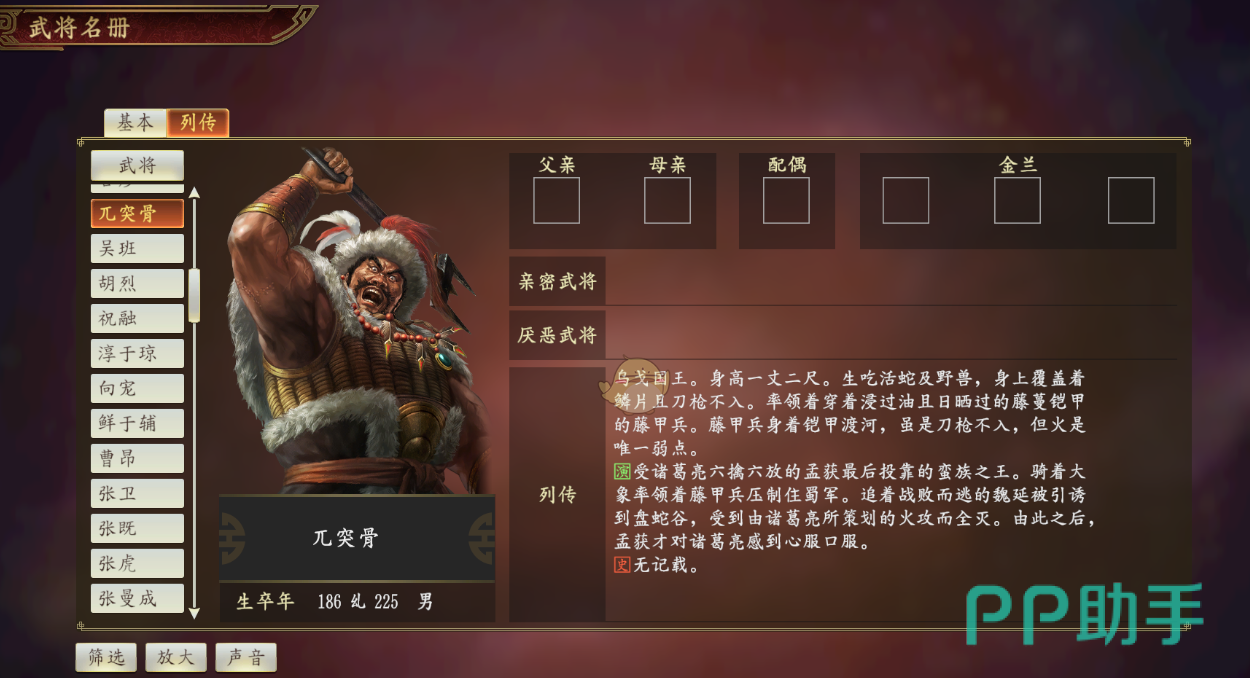Click the first 金兰 portrait slot
Screen dimensions: 1250x678
tap(905, 200)
